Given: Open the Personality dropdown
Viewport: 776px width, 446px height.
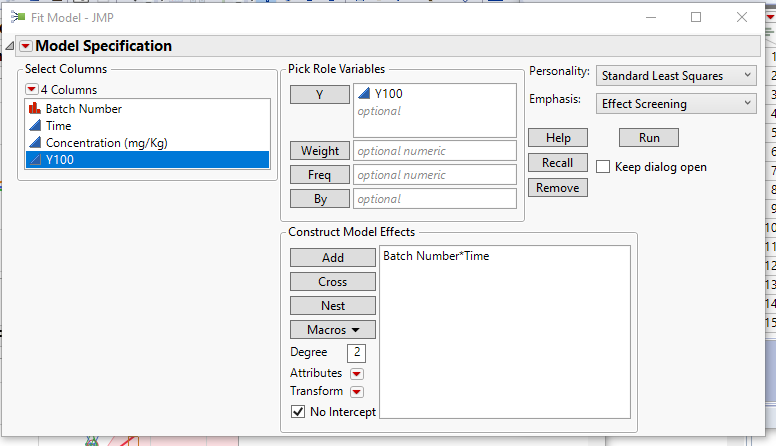Looking at the screenshot, I should coord(676,76).
